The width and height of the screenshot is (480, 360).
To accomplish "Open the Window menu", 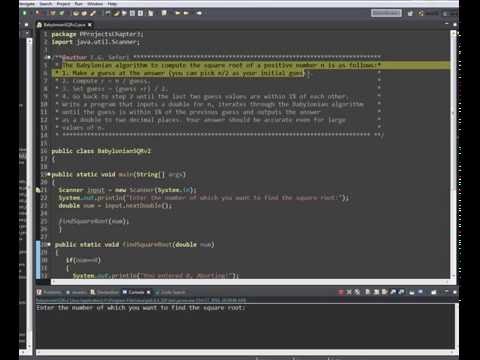I will 95,4.
